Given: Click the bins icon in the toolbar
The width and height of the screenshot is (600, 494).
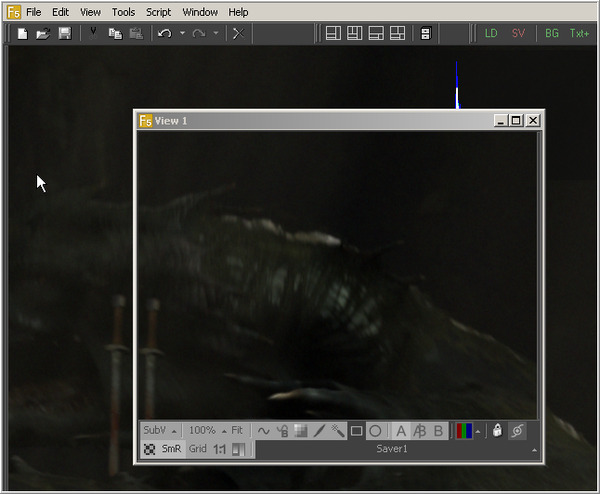Looking at the screenshot, I should click(426, 33).
